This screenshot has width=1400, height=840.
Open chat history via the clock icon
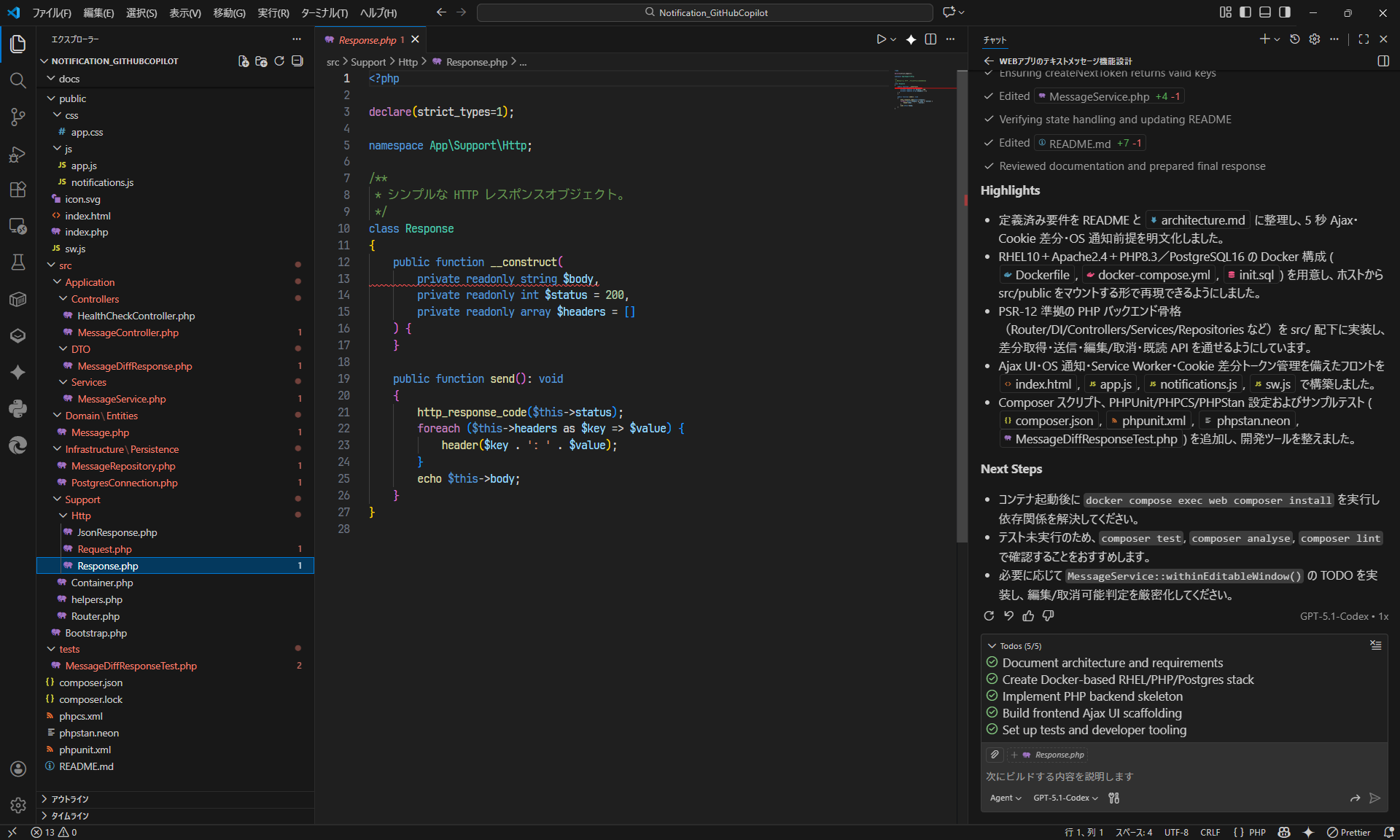click(x=1294, y=39)
